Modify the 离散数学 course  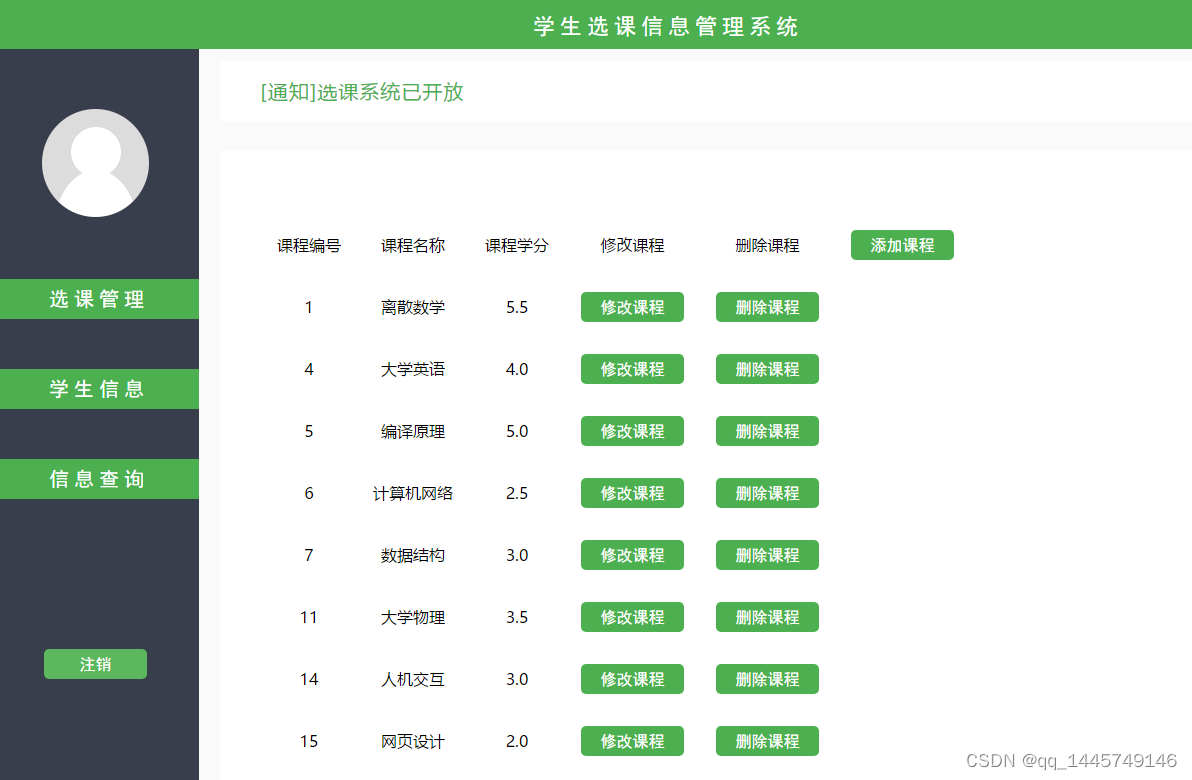coord(632,307)
